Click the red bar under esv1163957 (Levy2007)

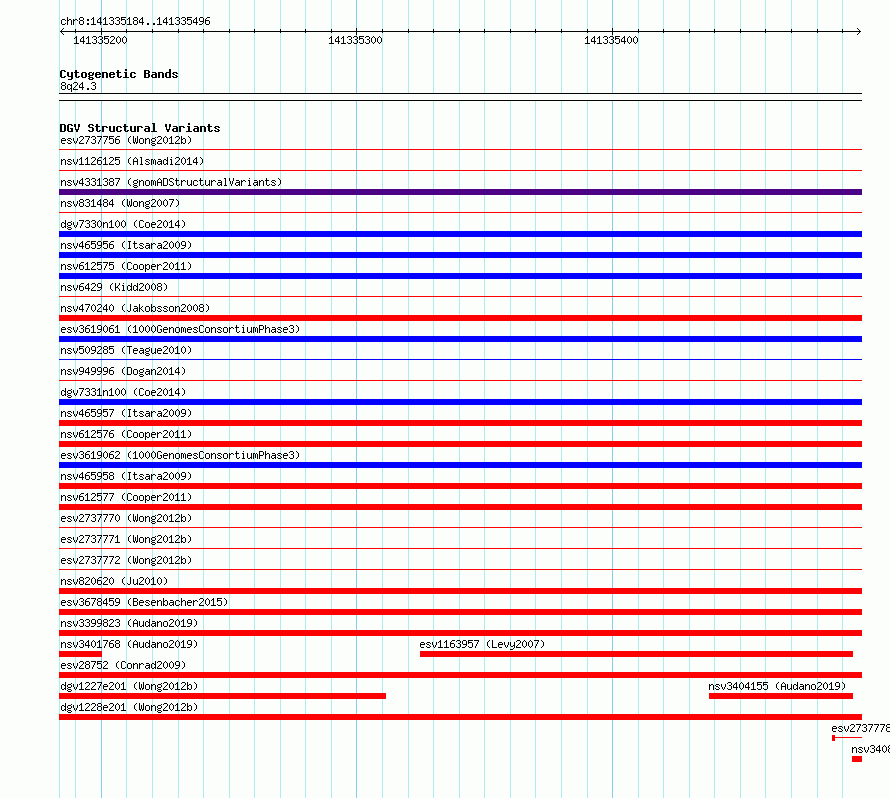[636, 654]
